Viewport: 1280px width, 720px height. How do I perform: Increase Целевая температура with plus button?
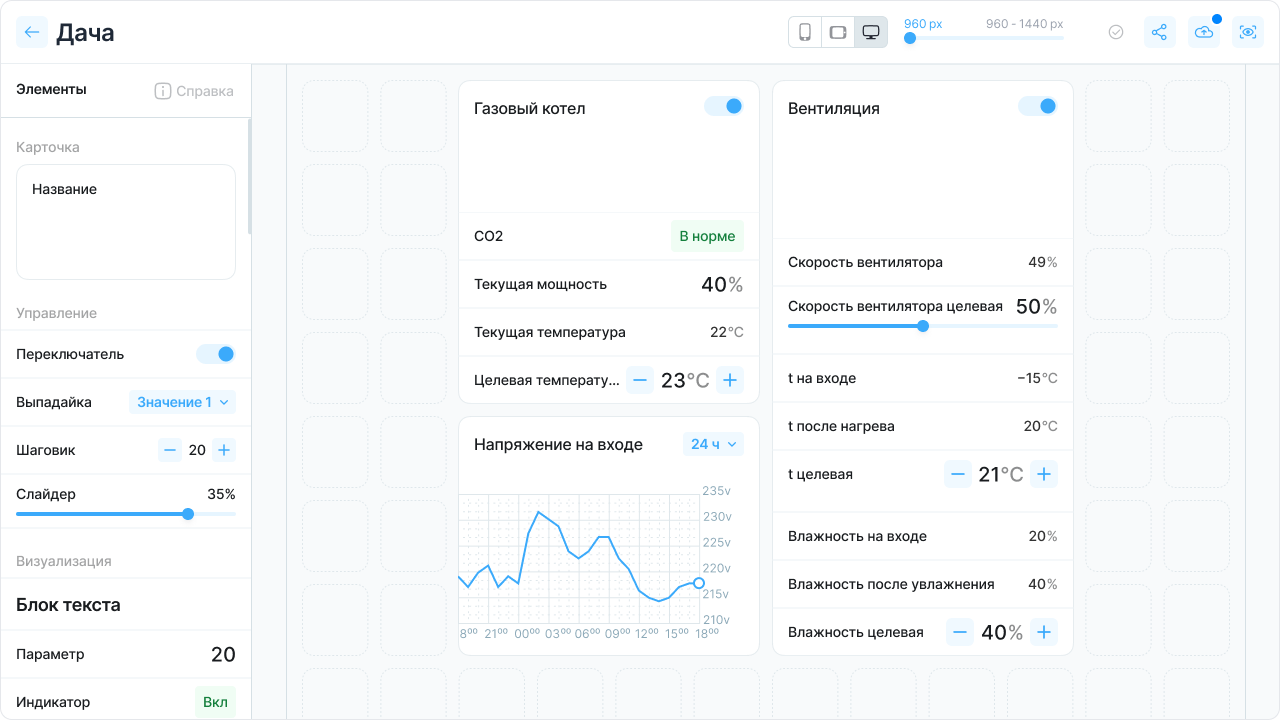730,380
